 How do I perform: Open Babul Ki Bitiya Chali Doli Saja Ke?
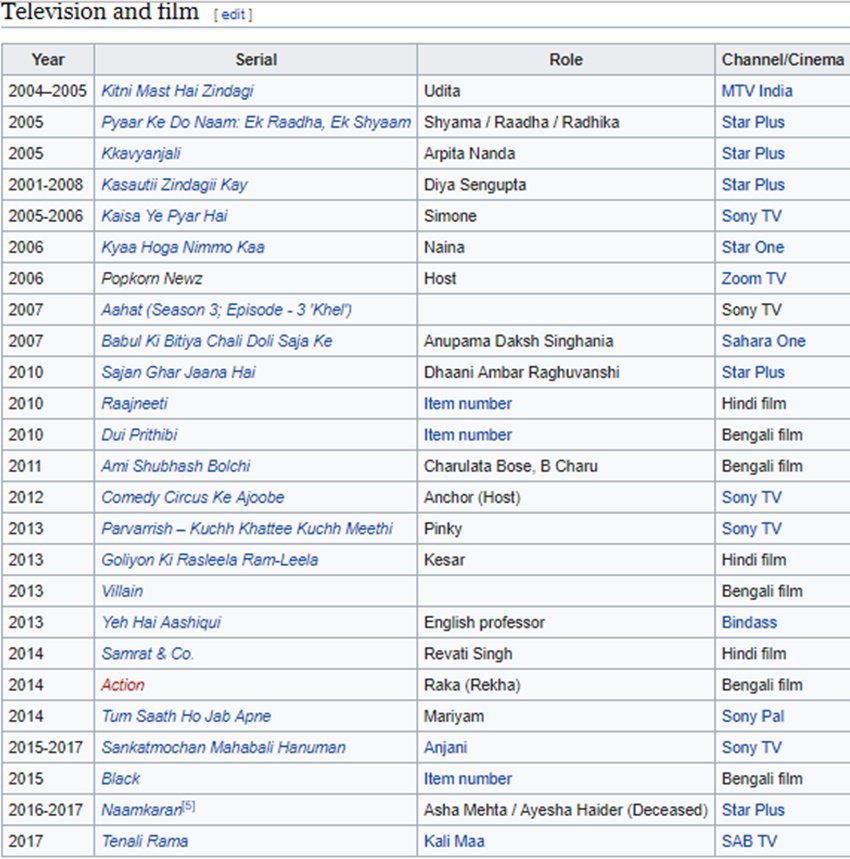(x=217, y=341)
